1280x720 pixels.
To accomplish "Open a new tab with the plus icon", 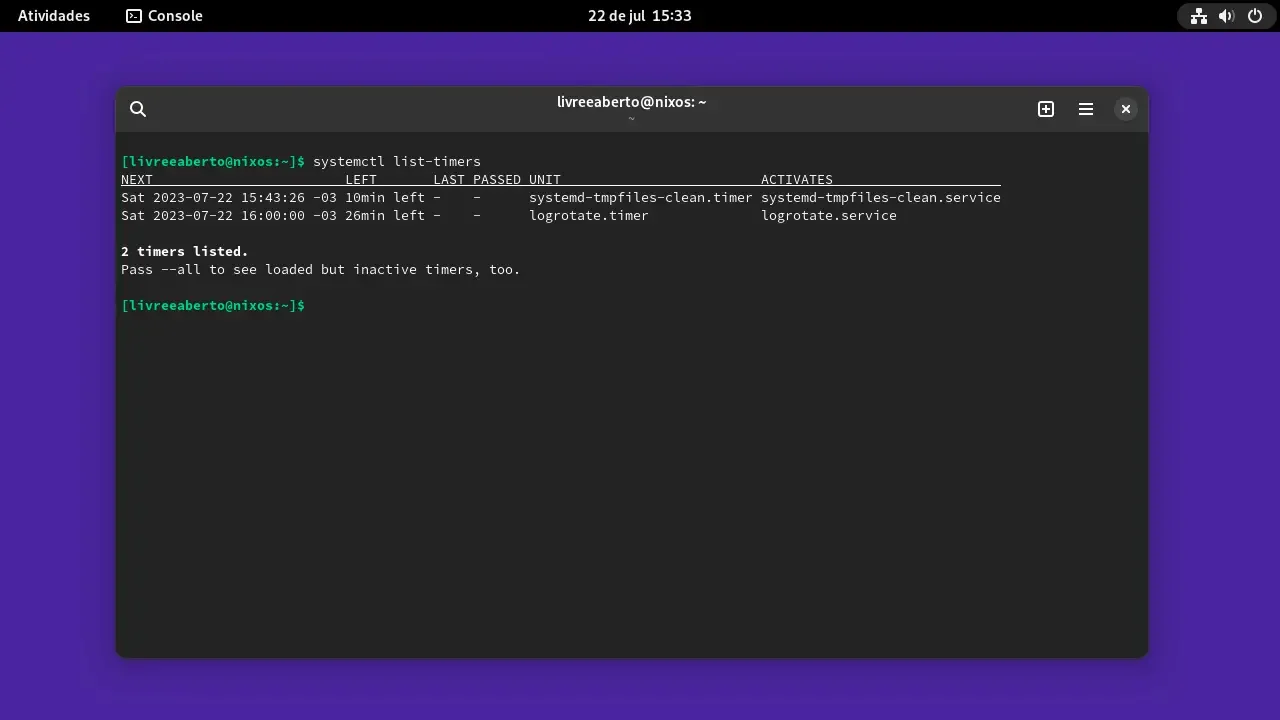I will tap(1046, 109).
